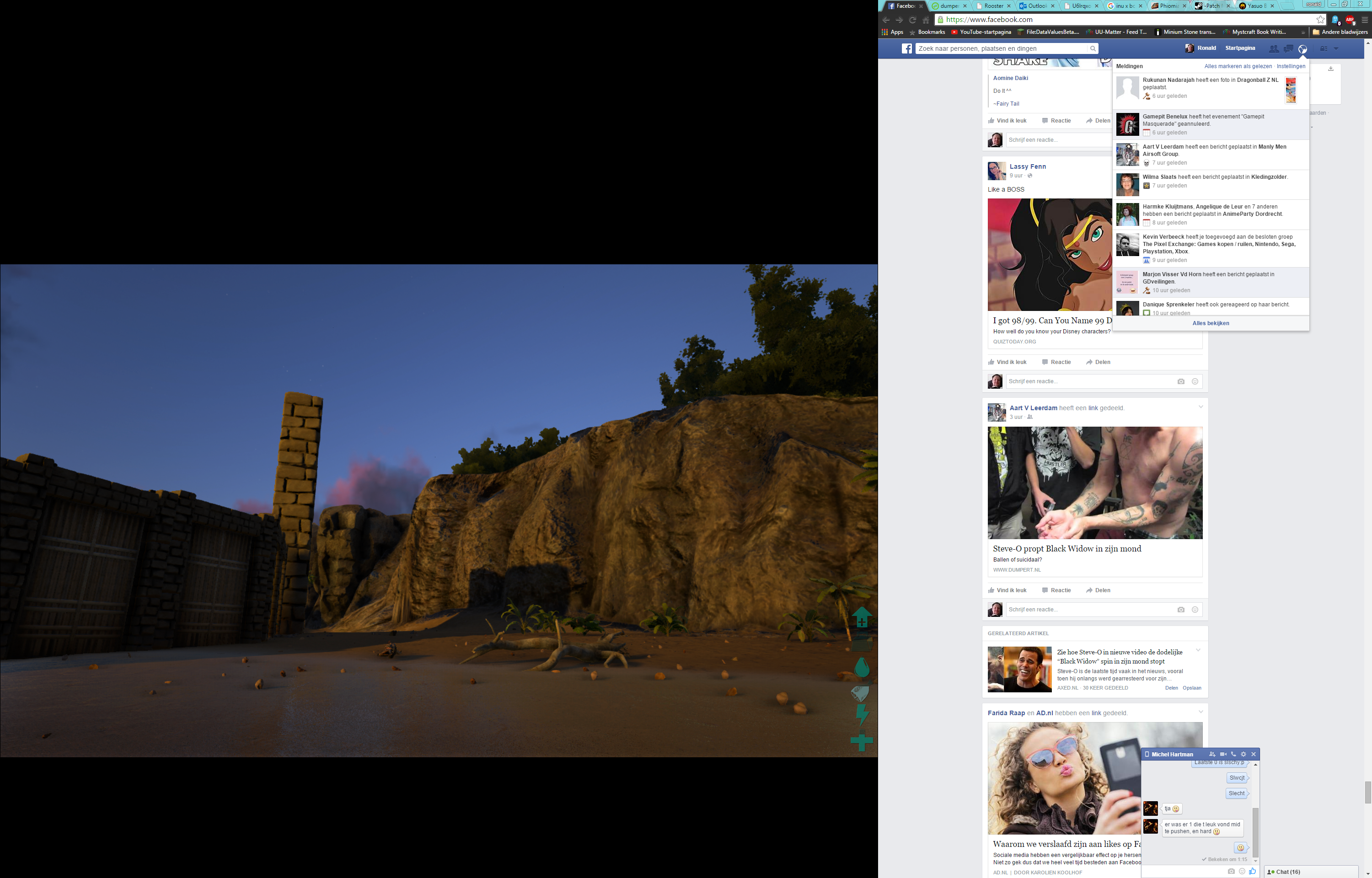The image size is (1372, 878).
Task: Open the Wilma Slaats Kledingzolder notification
Action: click(1211, 184)
